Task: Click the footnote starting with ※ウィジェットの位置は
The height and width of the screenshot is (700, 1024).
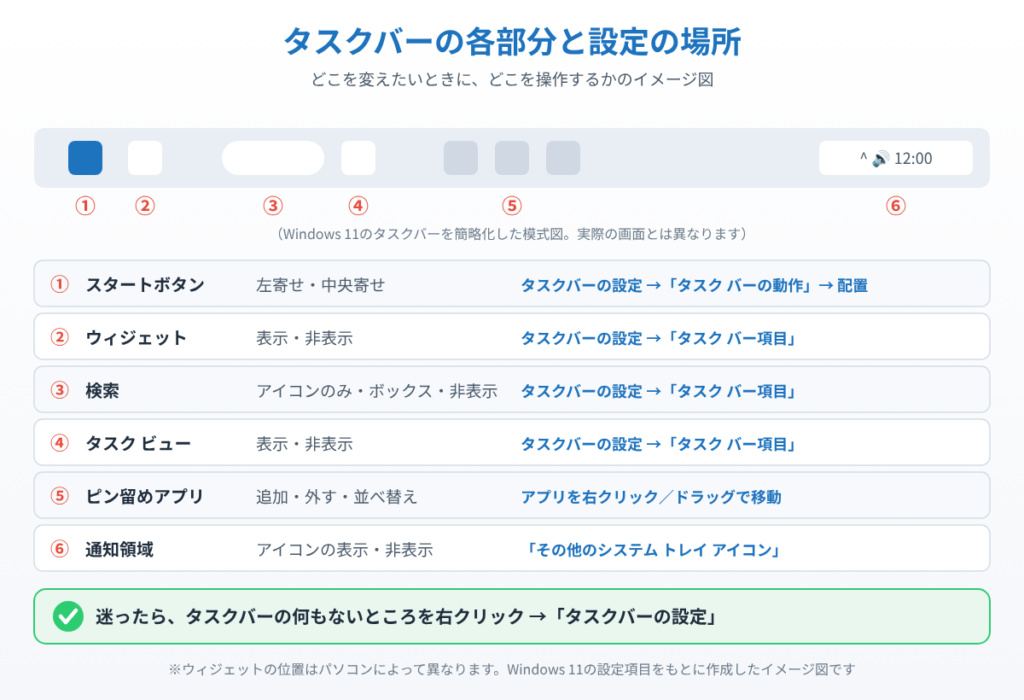Action: coord(512,669)
